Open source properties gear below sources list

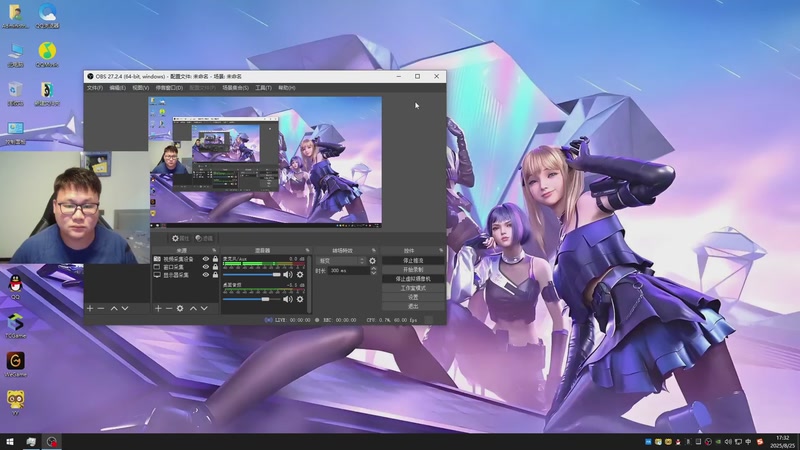[x=180, y=309]
